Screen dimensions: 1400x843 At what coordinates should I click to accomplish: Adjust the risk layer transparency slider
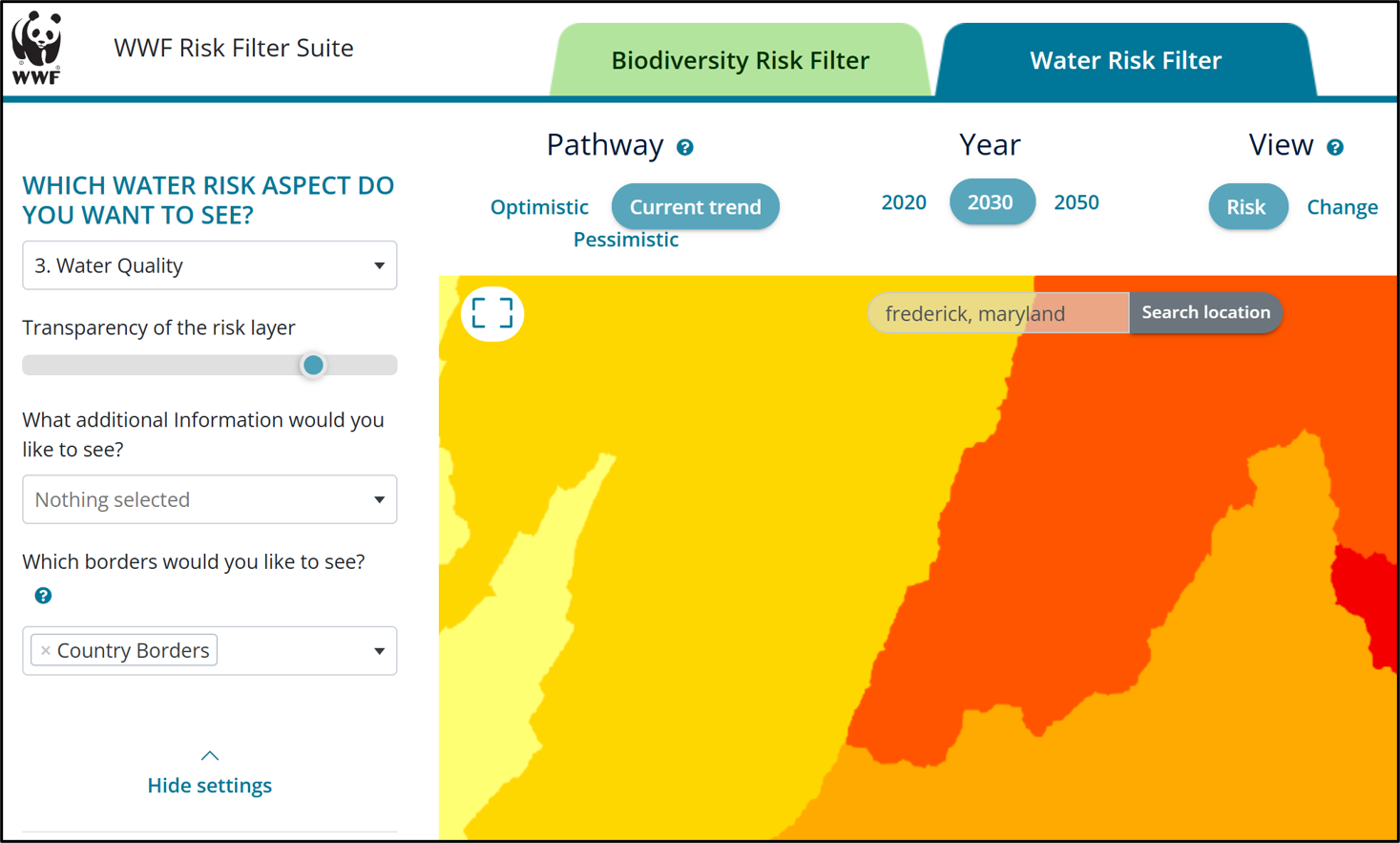click(x=313, y=365)
